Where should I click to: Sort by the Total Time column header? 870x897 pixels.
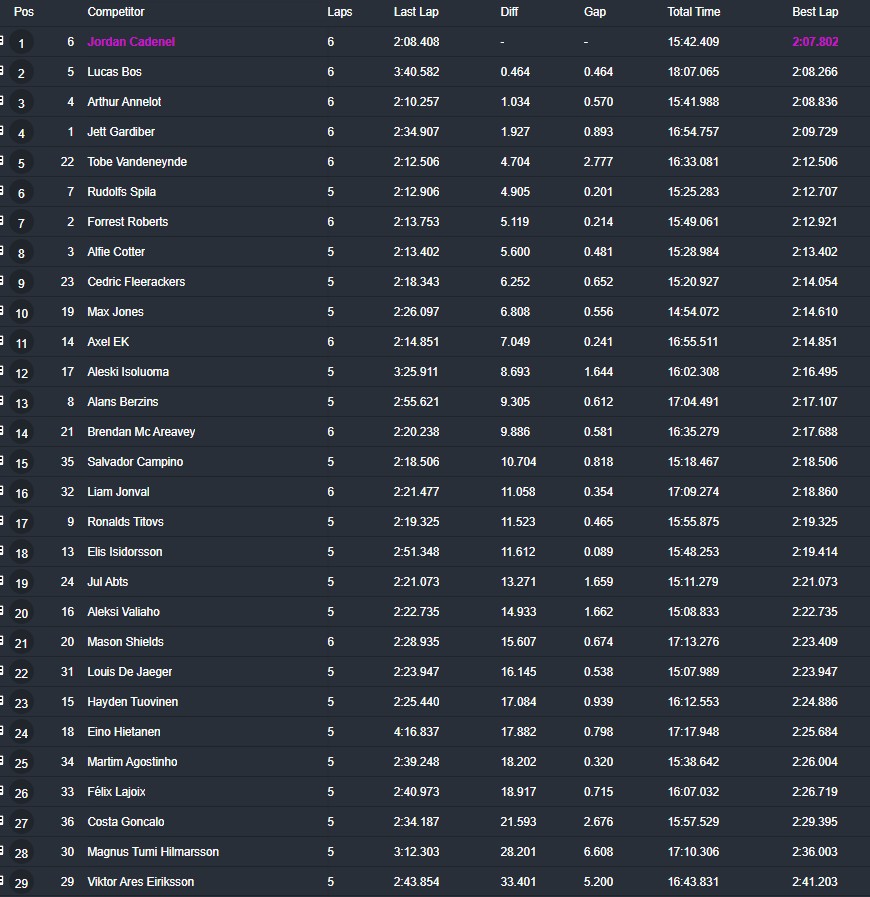pos(693,12)
